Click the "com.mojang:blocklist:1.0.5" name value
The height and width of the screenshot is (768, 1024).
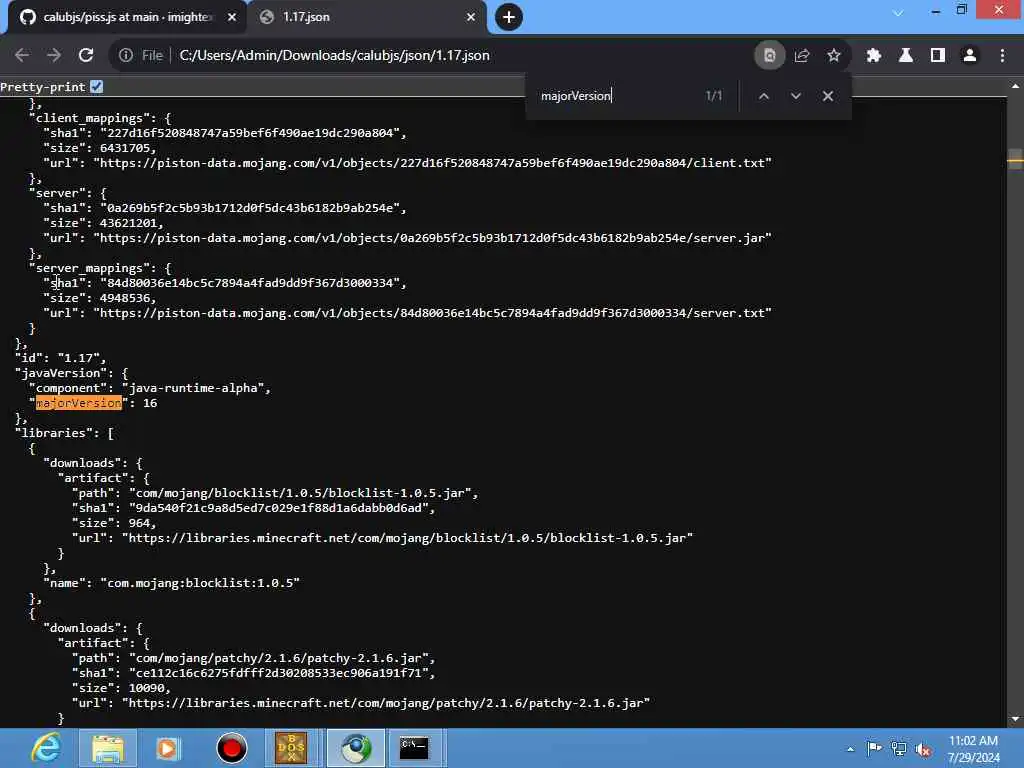(200, 583)
